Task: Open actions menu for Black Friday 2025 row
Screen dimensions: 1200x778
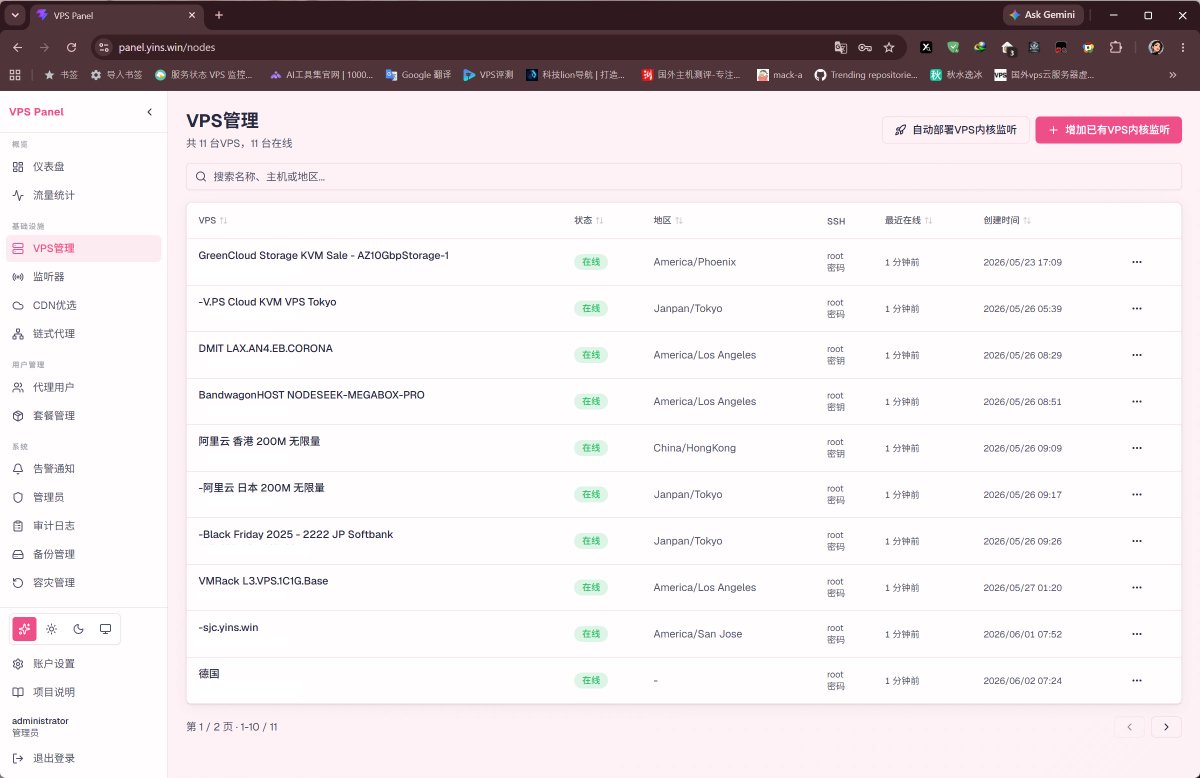Action: click(x=1136, y=541)
